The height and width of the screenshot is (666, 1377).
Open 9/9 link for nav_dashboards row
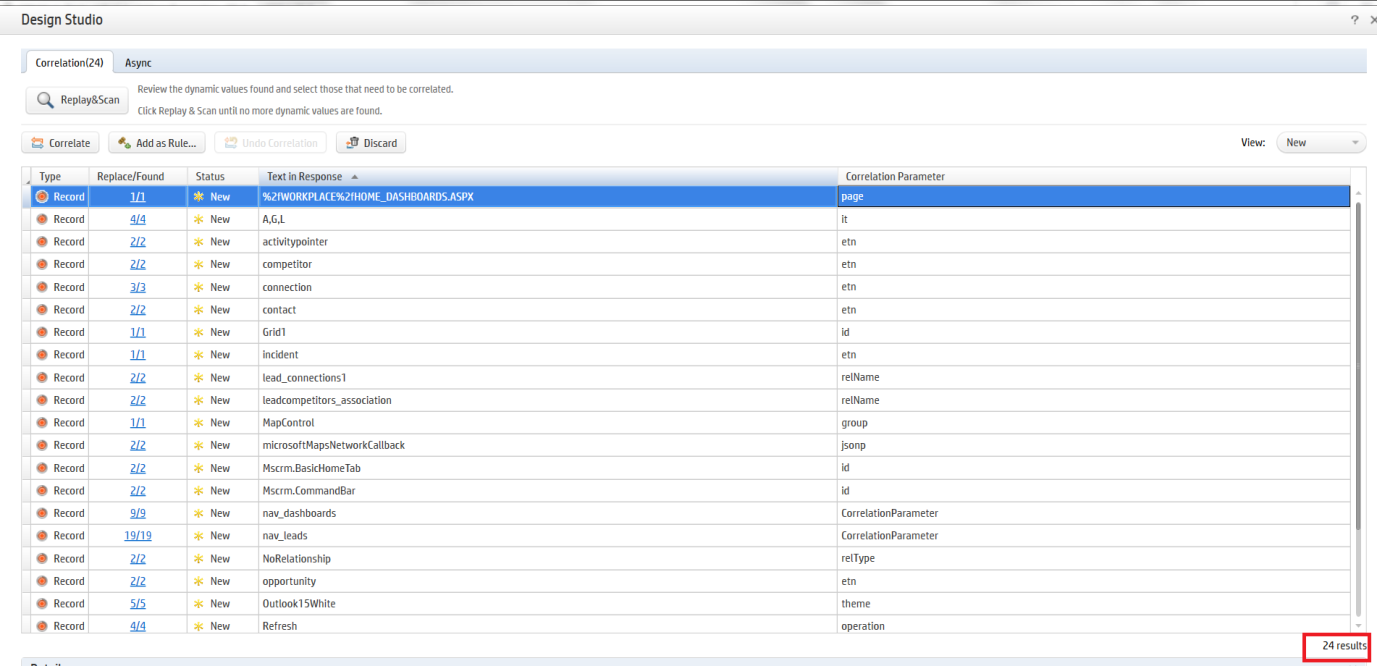tap(138, 513)
